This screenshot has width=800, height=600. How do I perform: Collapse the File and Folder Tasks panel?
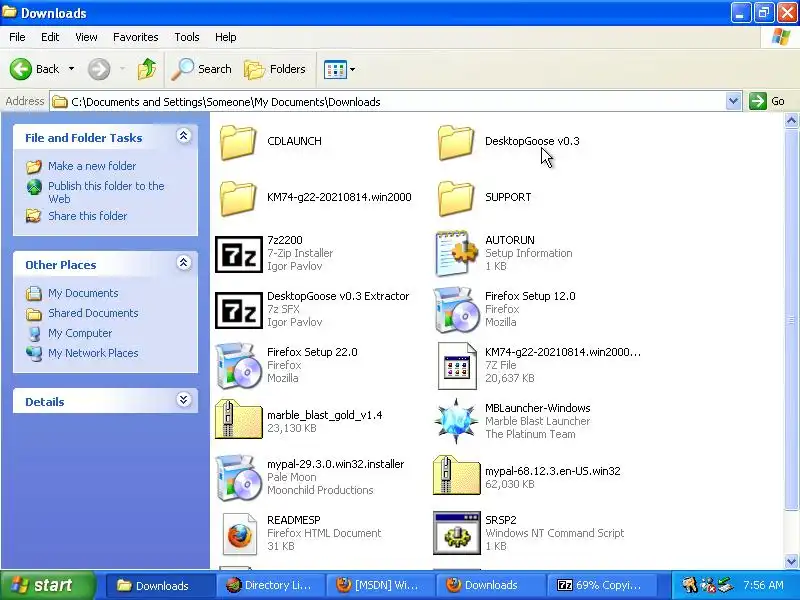tap(184, 135)
